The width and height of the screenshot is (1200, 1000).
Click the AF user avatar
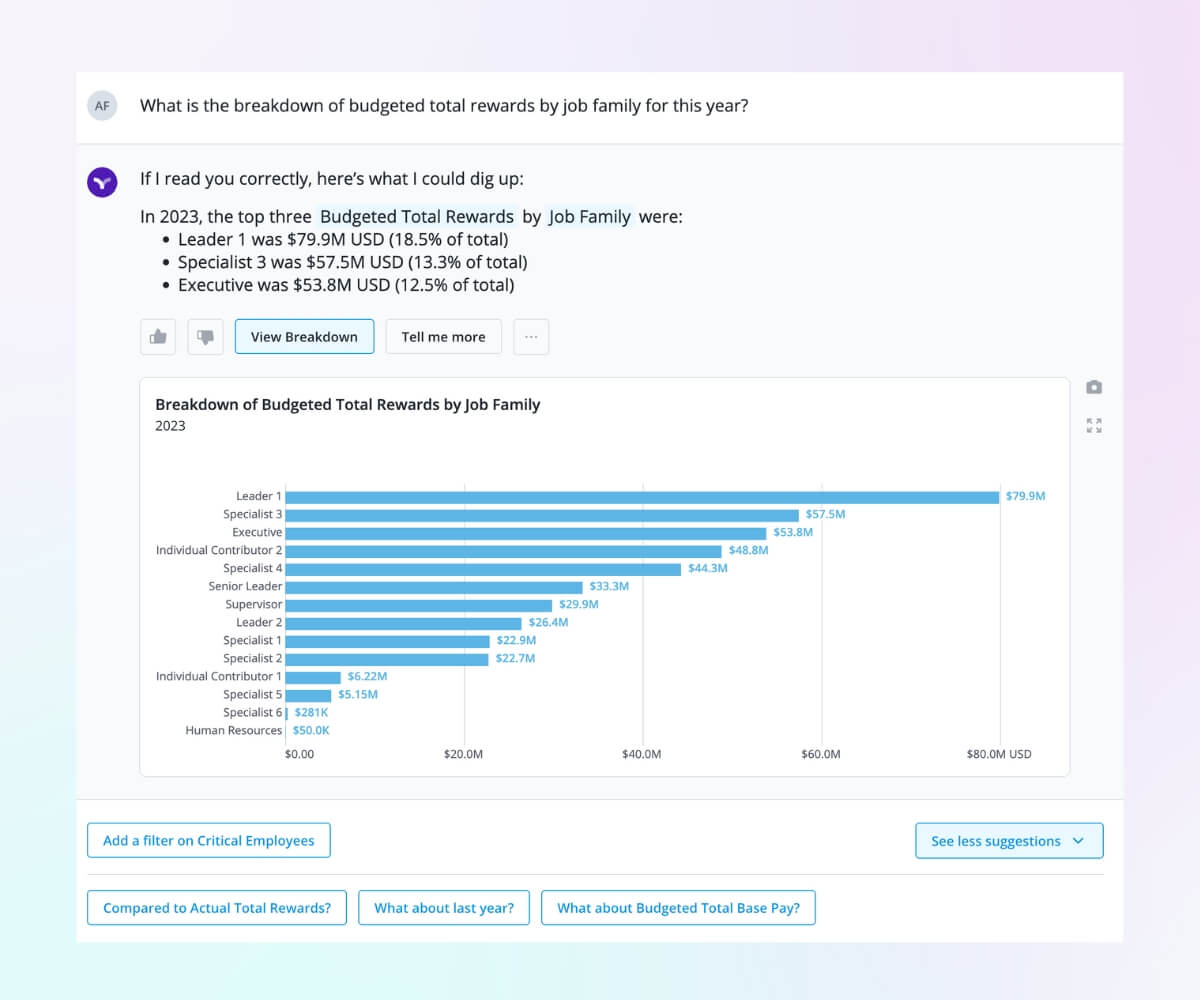pos(102,106)
